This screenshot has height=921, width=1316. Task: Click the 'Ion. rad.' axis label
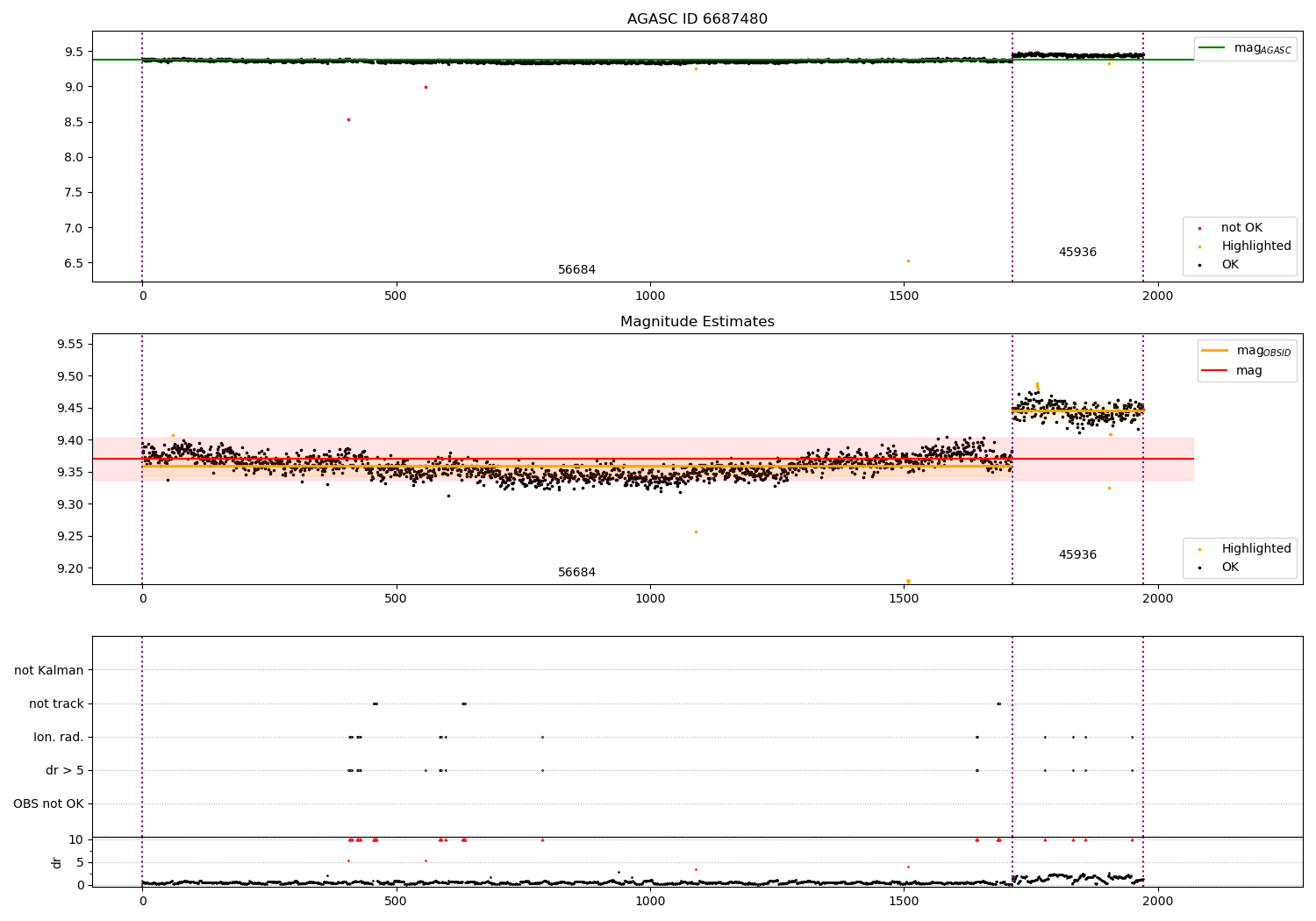pyautogui.click(x=59, y=737)
